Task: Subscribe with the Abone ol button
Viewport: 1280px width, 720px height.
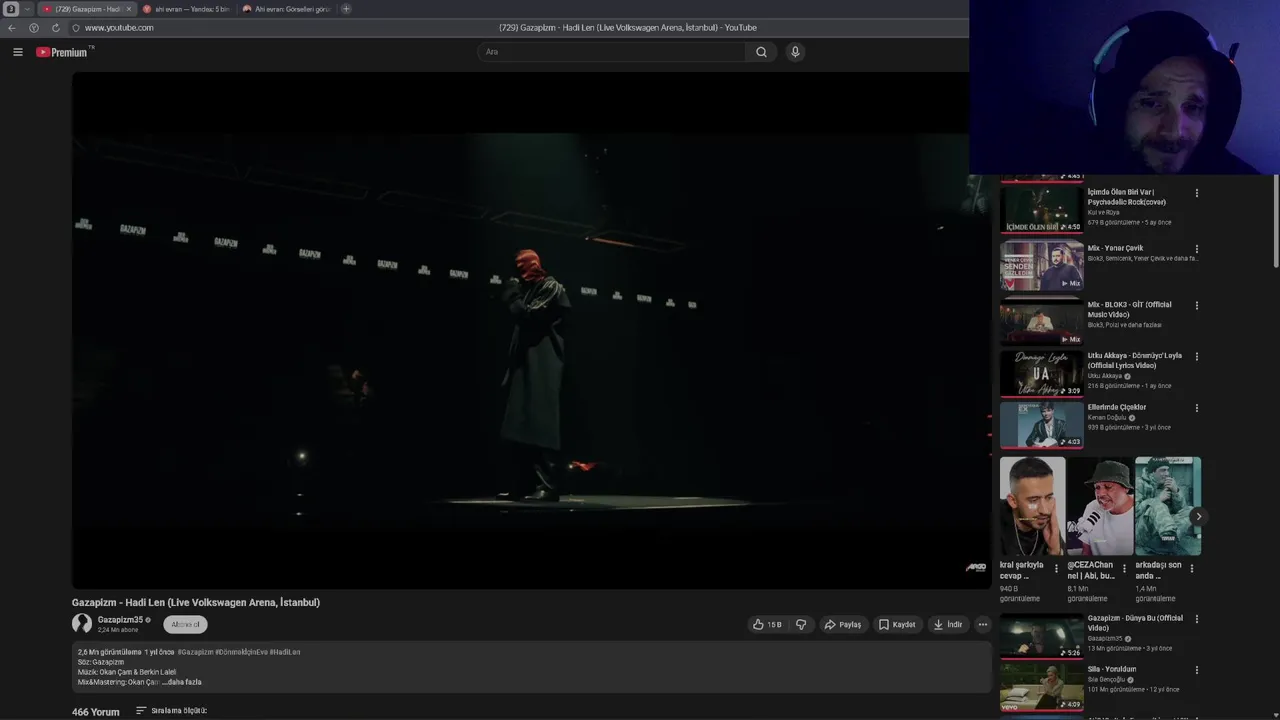Action: [x=185, y=624]
